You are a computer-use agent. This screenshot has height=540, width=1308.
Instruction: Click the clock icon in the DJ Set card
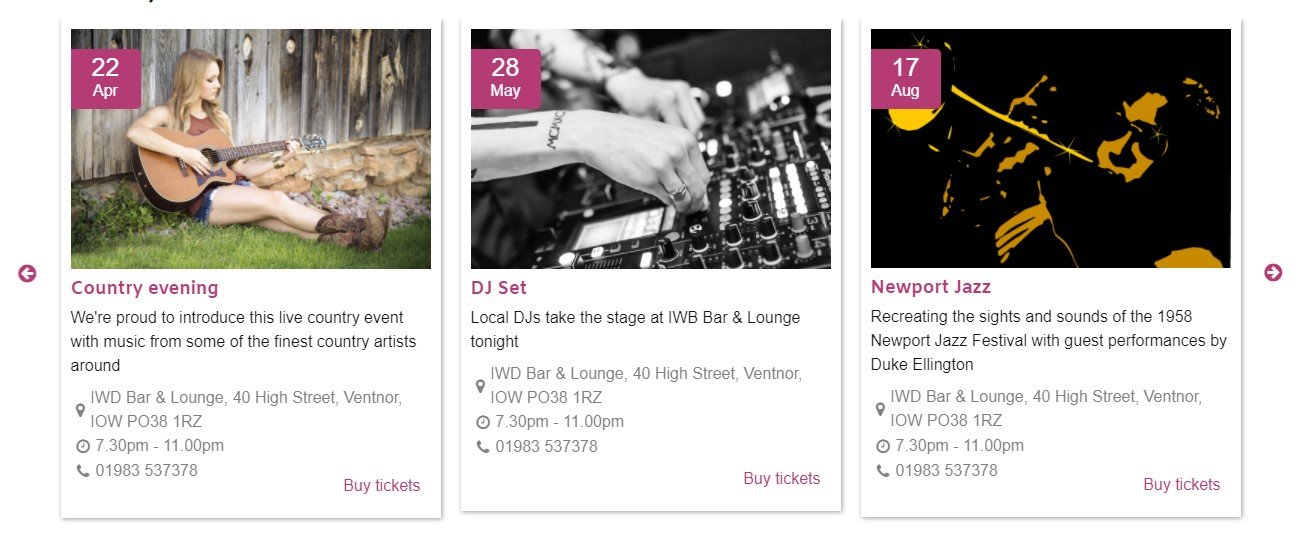coord(483,422)
